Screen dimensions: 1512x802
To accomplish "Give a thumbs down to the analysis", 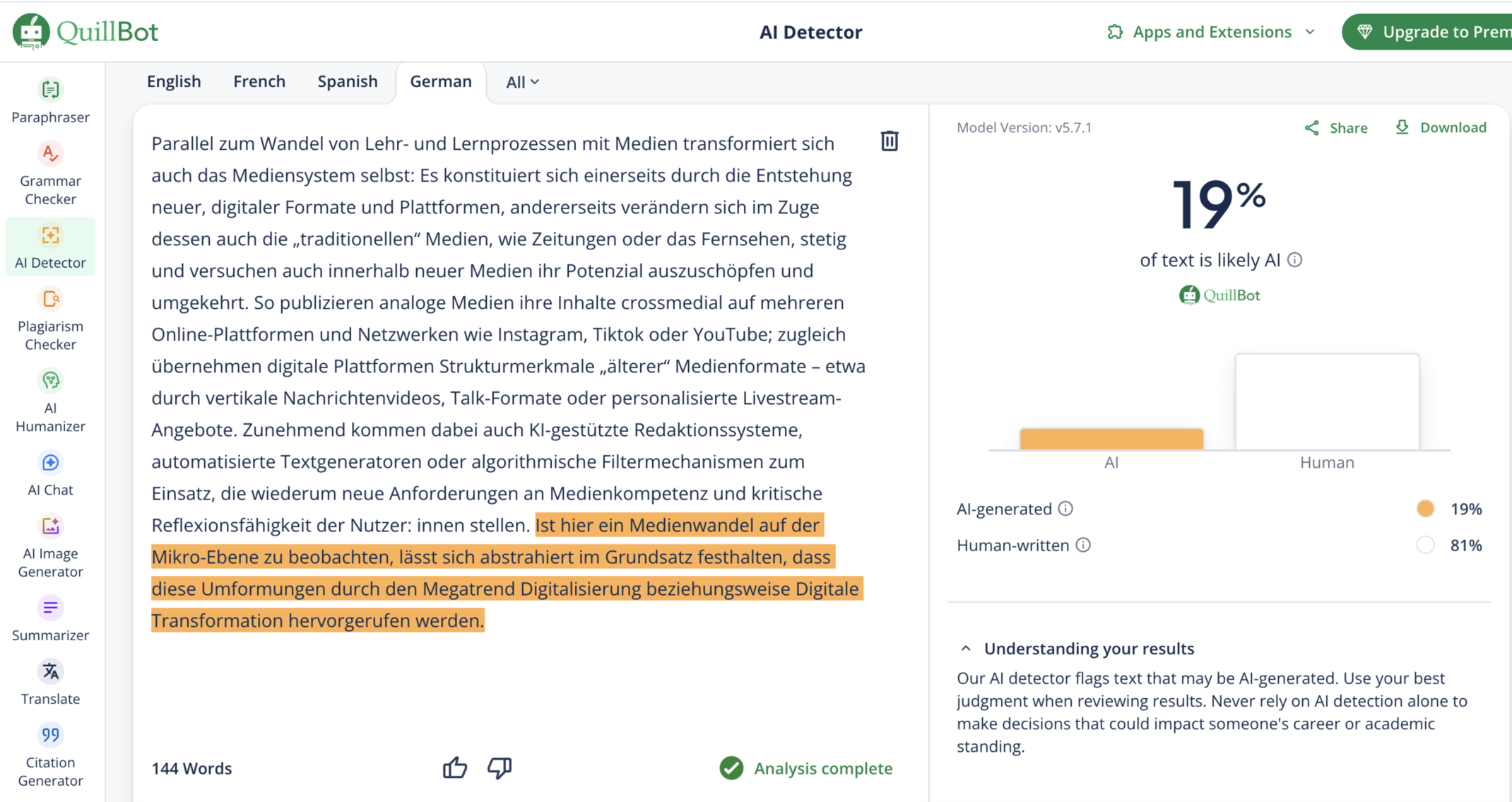I will (x=500, y=767).
